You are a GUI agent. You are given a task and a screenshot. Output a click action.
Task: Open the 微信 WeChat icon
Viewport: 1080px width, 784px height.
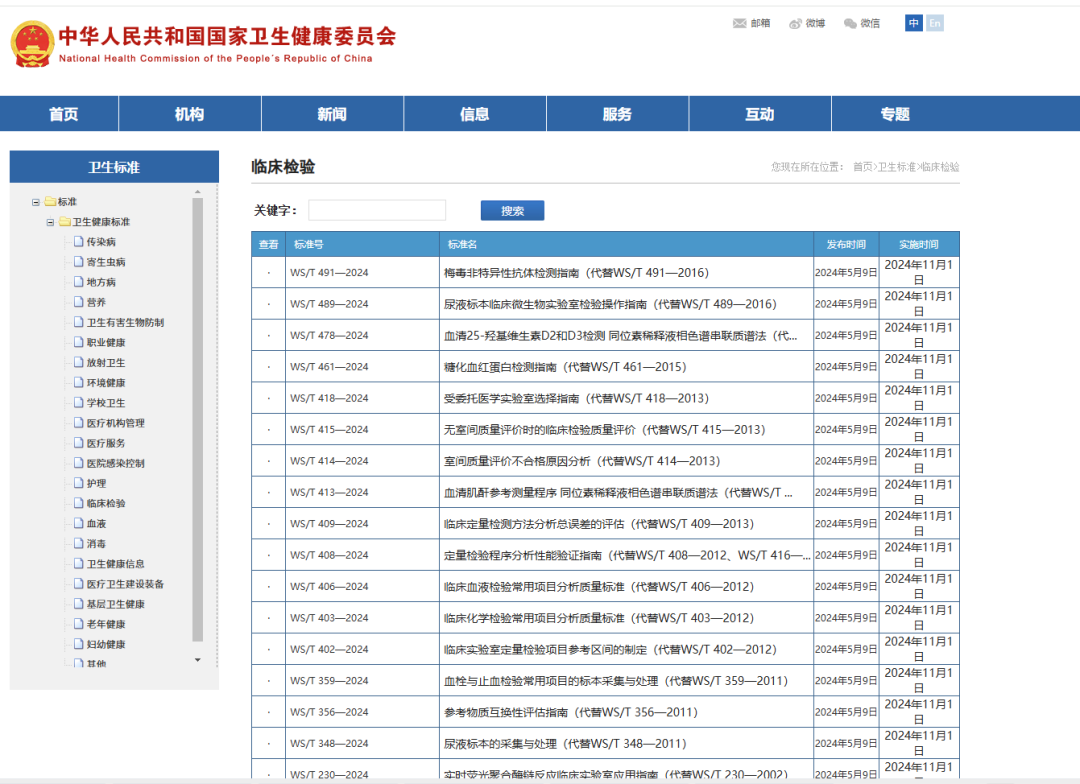tap(851, 23)
